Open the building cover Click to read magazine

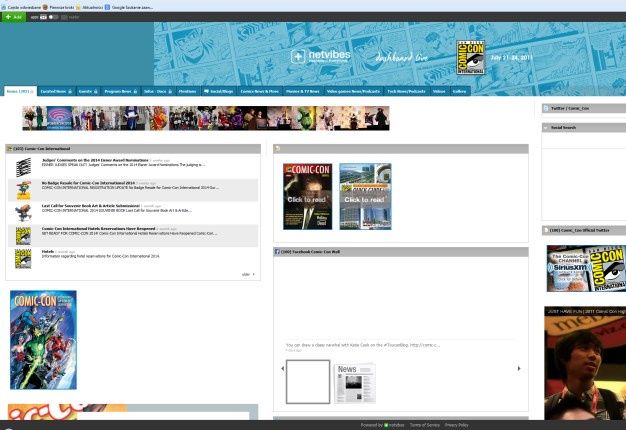point(365,196)
